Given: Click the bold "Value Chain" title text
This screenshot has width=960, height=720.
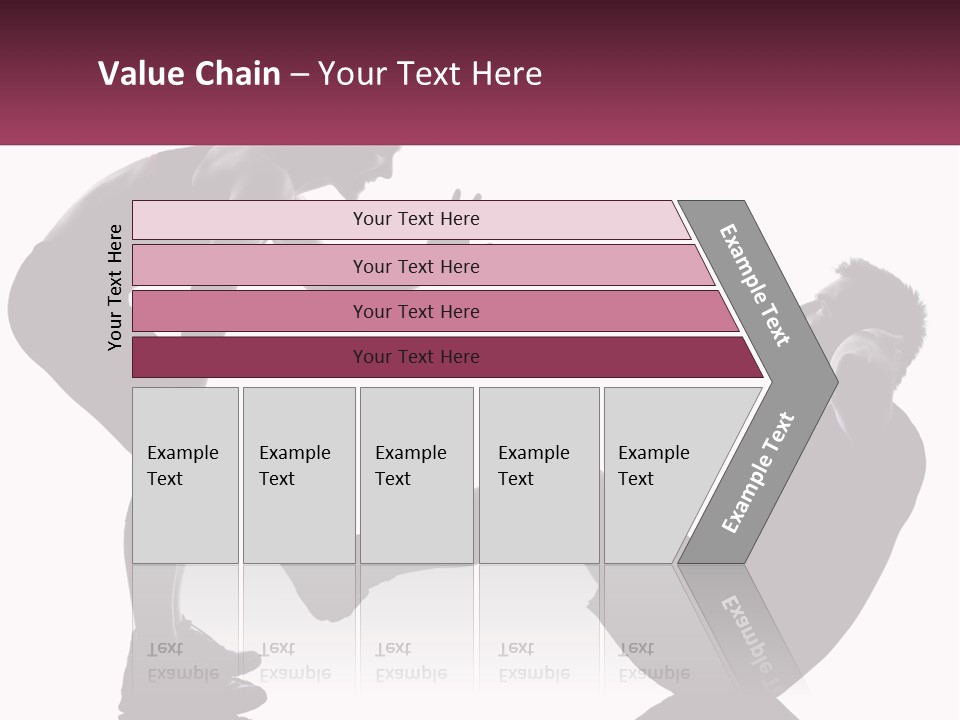Looking at the screenshot, I should click(x=189, y=74).
